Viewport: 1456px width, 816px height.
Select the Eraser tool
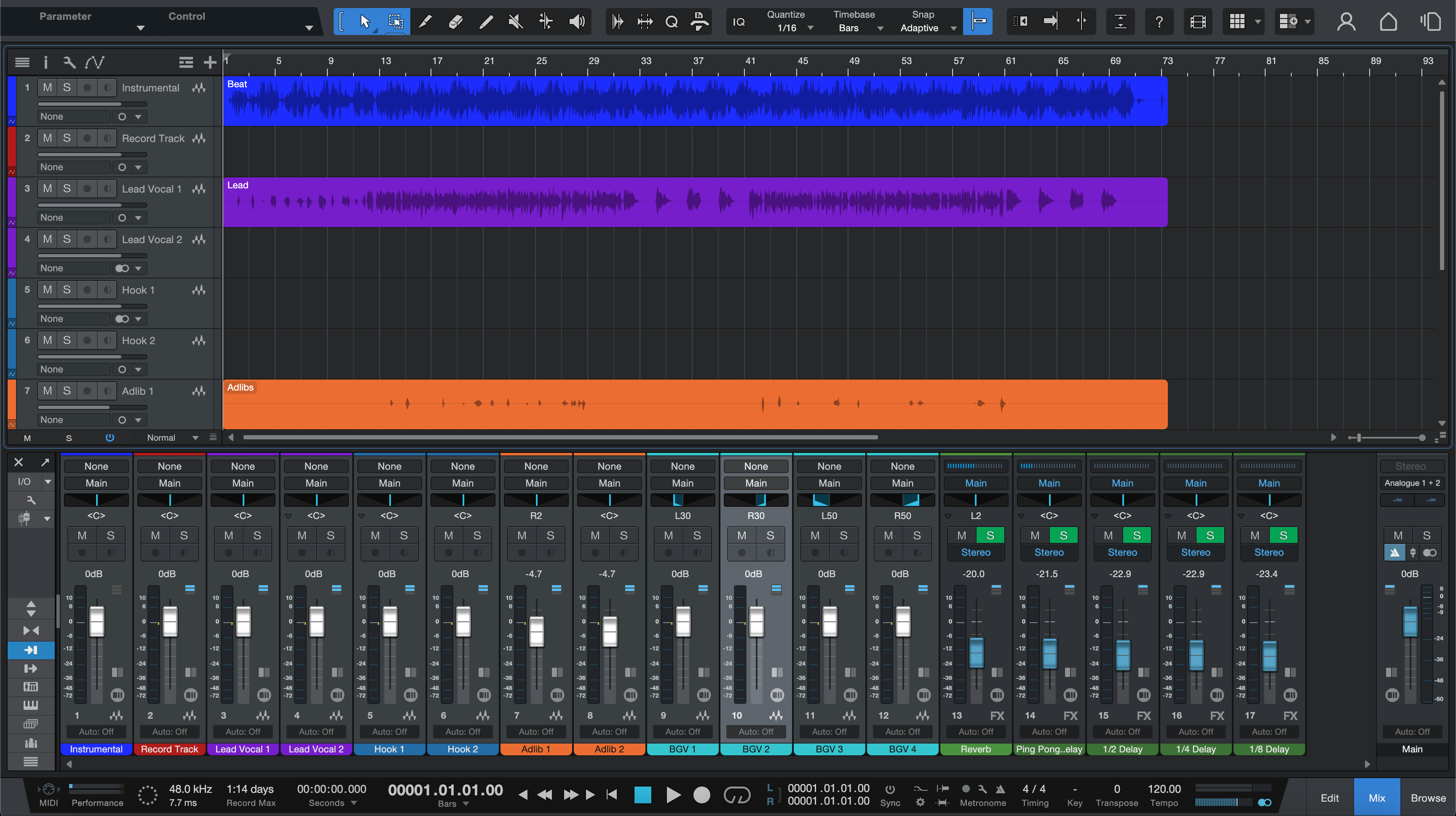[x=455, y=21]
